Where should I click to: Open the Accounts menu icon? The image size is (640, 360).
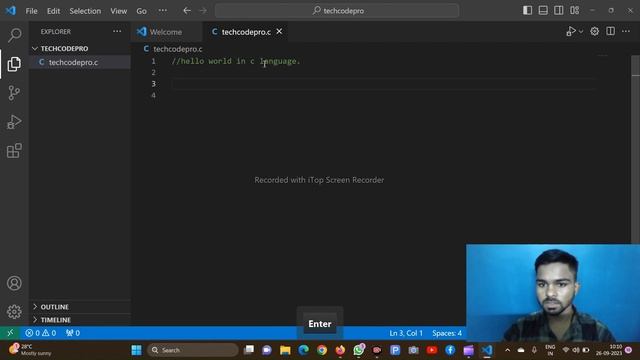(14, 283)
